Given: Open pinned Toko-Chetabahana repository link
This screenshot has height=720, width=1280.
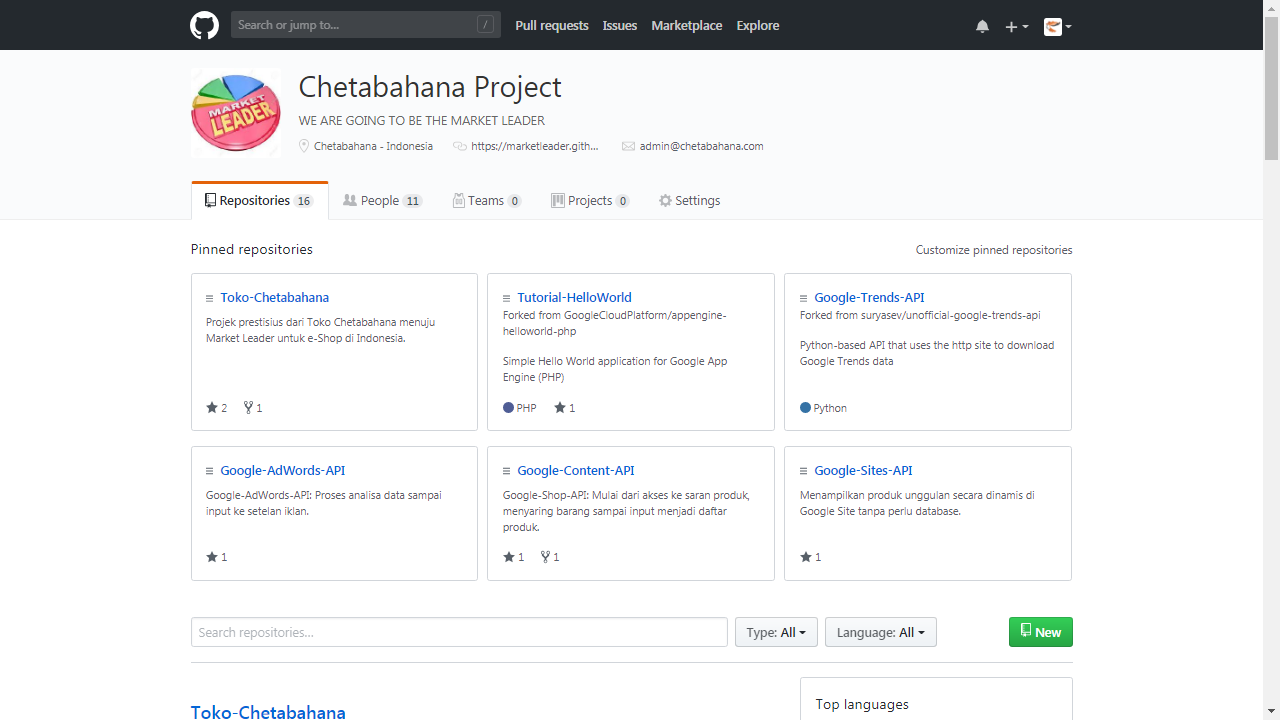Looking at the screenshot, I should tap(275, 298).
